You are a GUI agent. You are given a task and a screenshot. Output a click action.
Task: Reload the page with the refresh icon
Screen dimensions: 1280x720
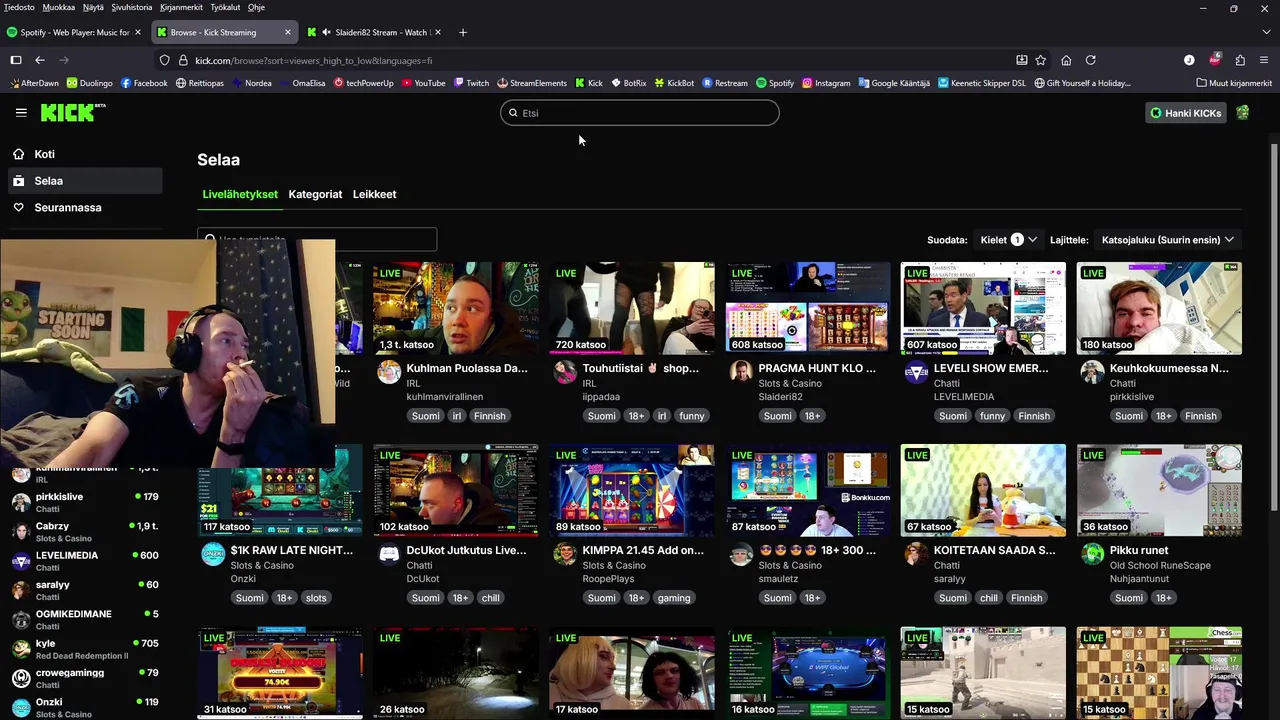pos(1091,60)
